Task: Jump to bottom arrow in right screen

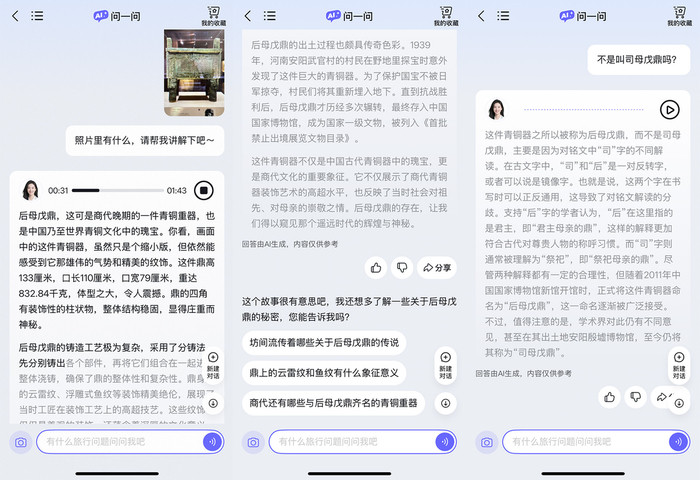Action: (x=679, y=403)
